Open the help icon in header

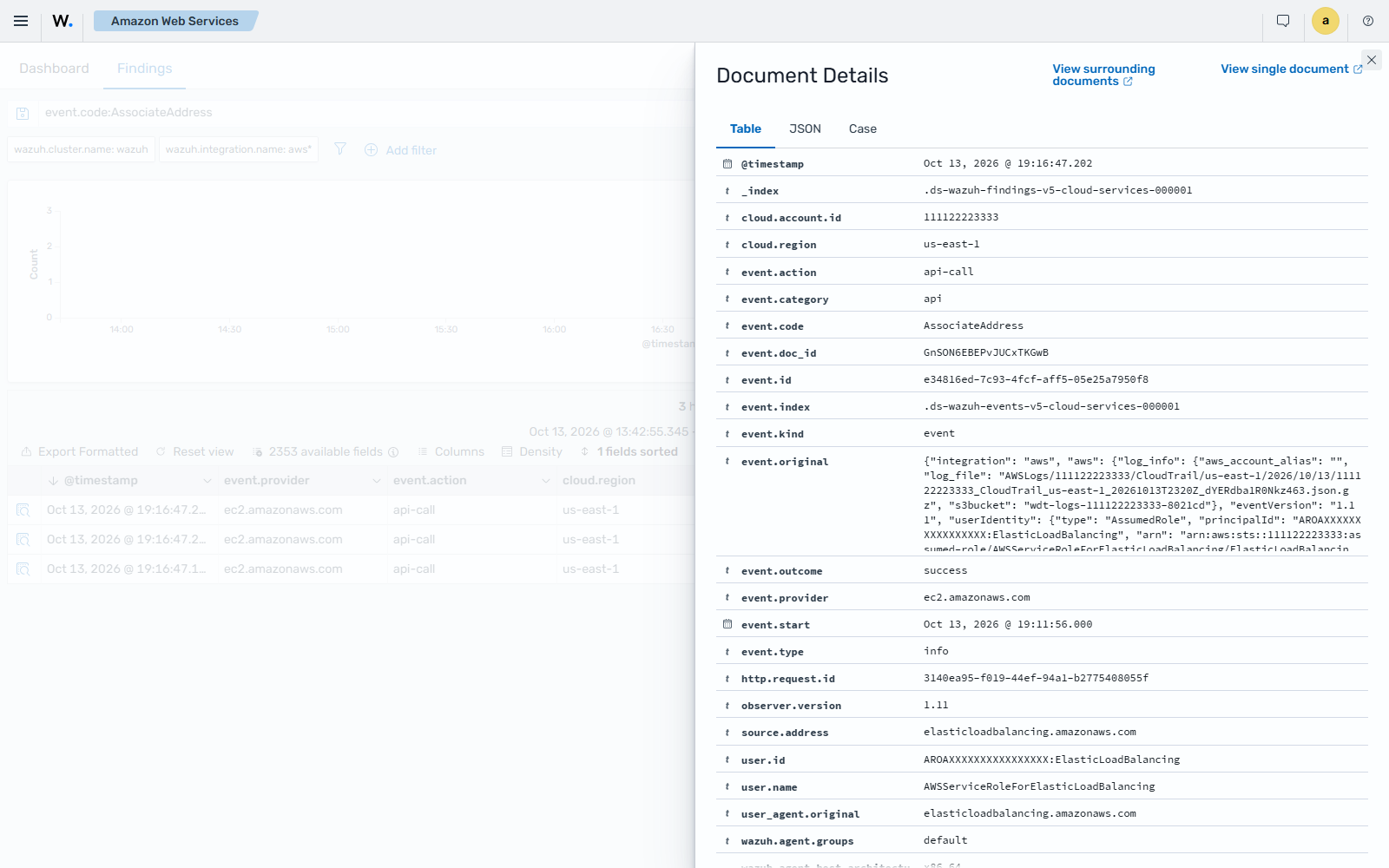pyautogui.click(x=1368, y=21)
